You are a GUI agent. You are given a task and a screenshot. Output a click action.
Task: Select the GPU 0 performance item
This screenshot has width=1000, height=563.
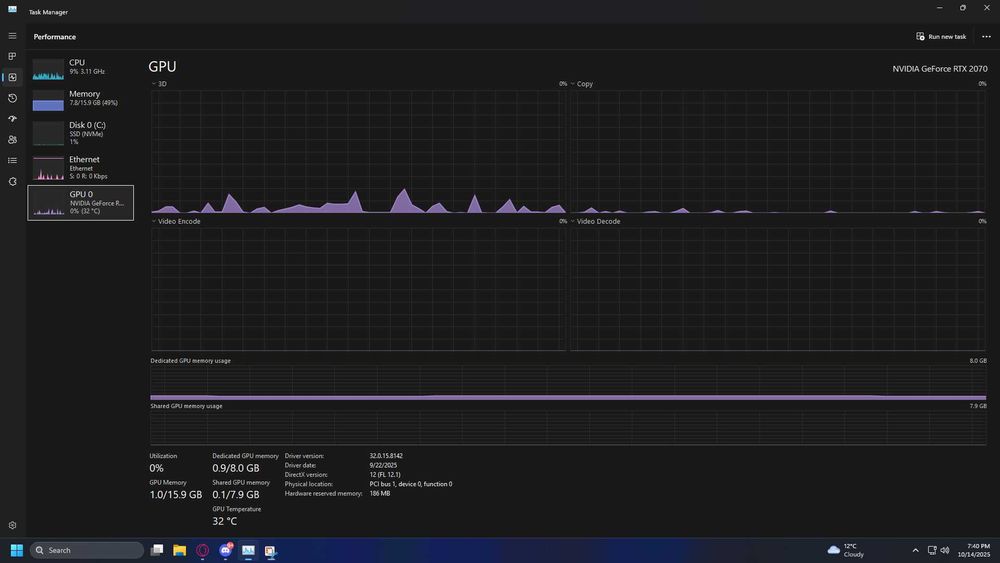(80, 203)
